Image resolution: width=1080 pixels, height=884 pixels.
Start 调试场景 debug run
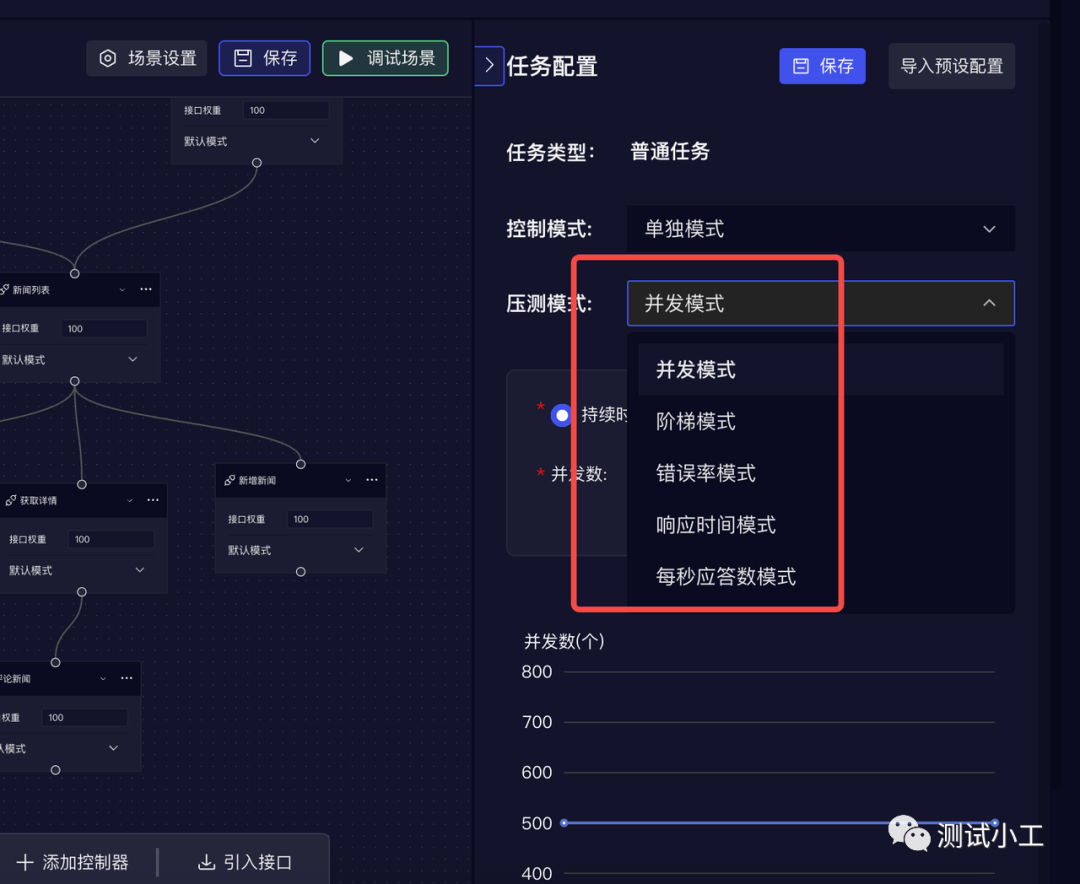[385, 58]
